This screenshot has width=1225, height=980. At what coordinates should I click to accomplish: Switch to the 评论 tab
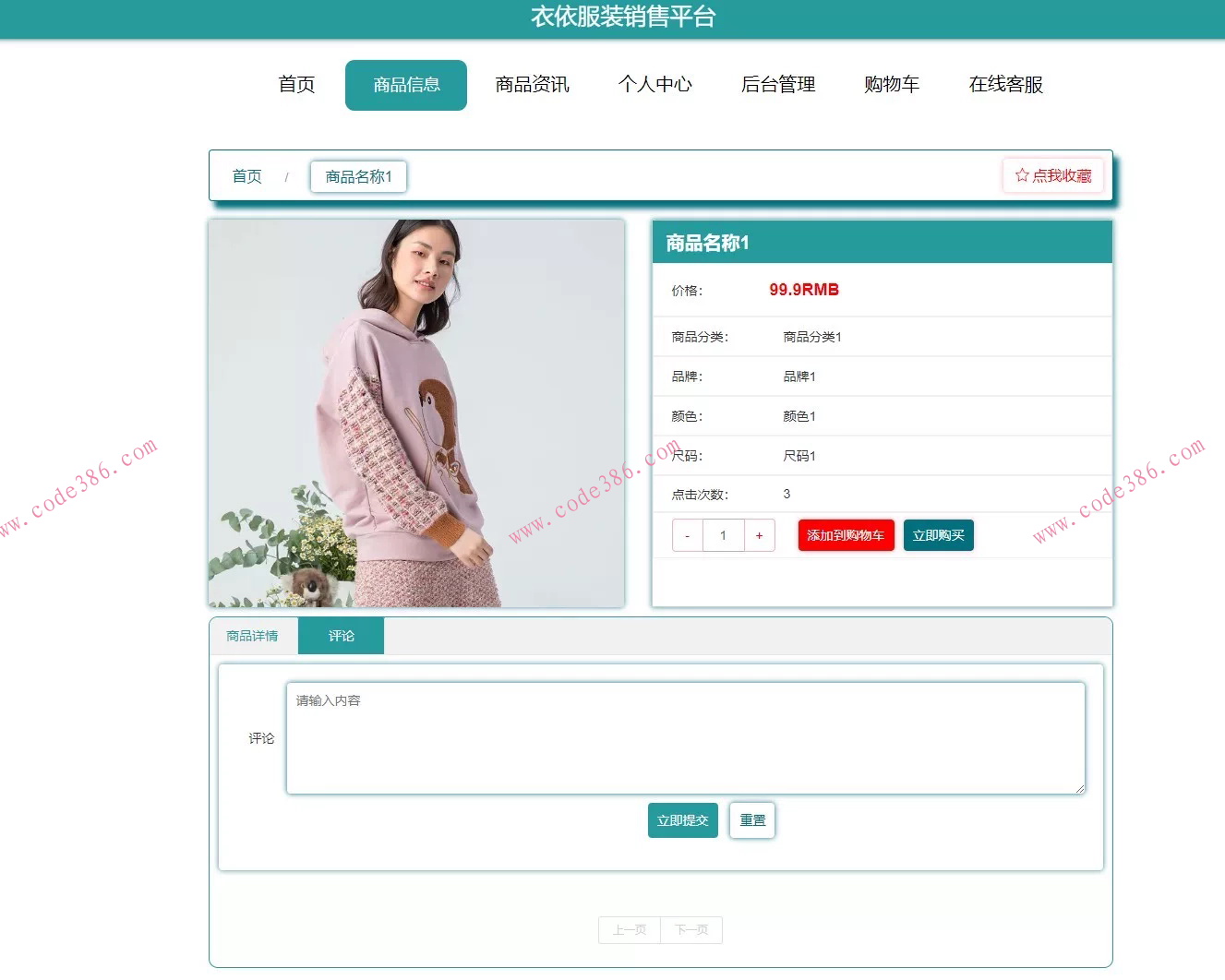coord(341,635)
